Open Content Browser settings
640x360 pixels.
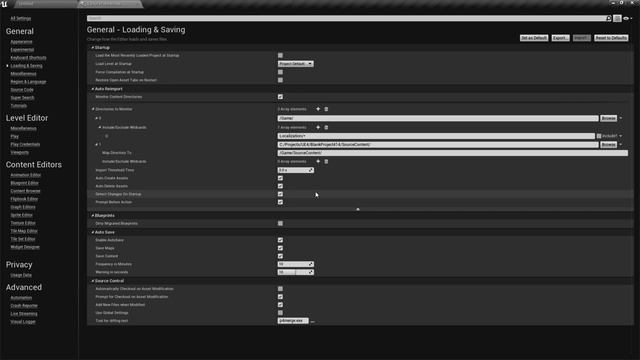pos(25,191)
